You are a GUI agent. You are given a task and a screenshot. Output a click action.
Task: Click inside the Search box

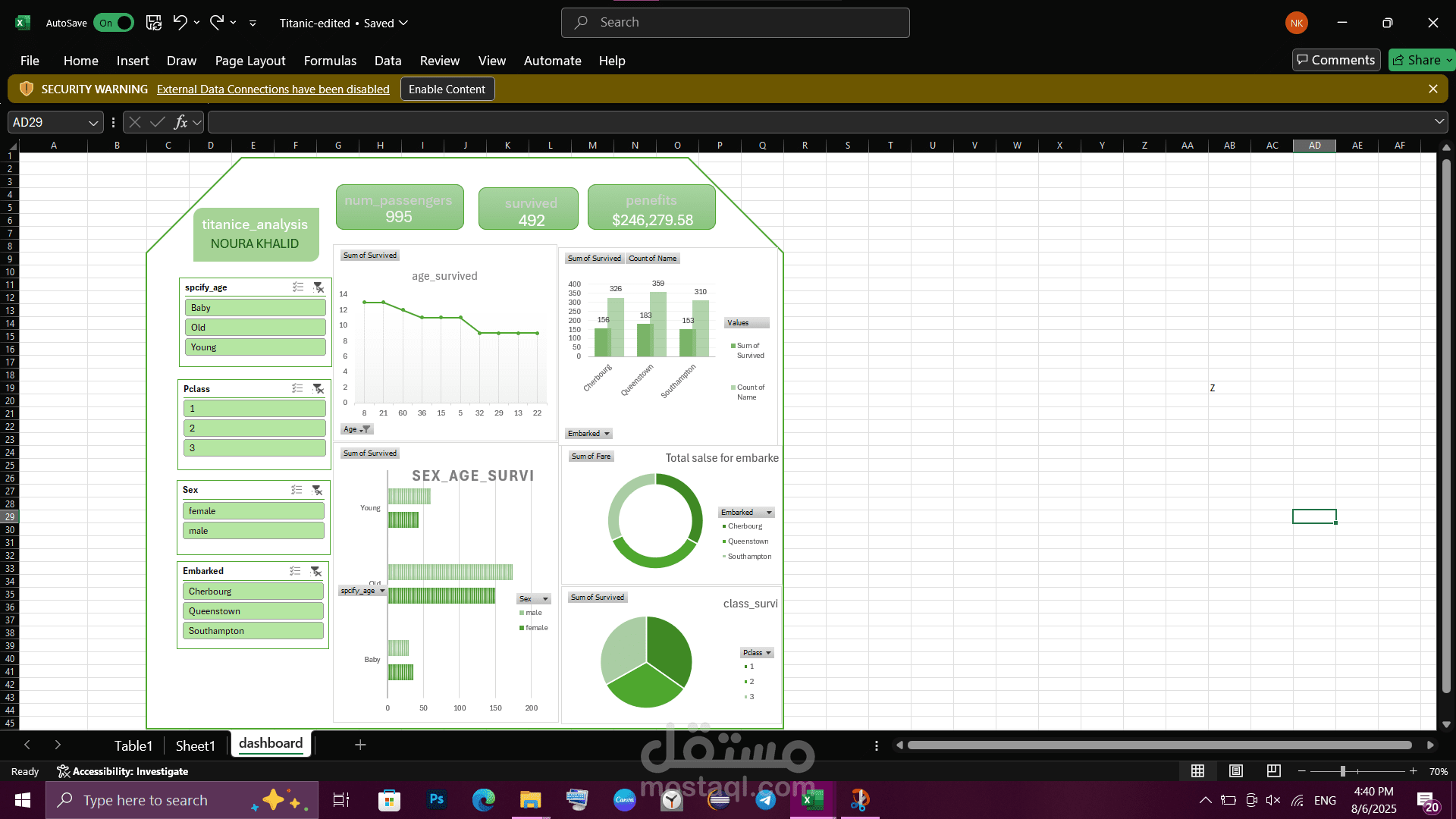[734, 22]
